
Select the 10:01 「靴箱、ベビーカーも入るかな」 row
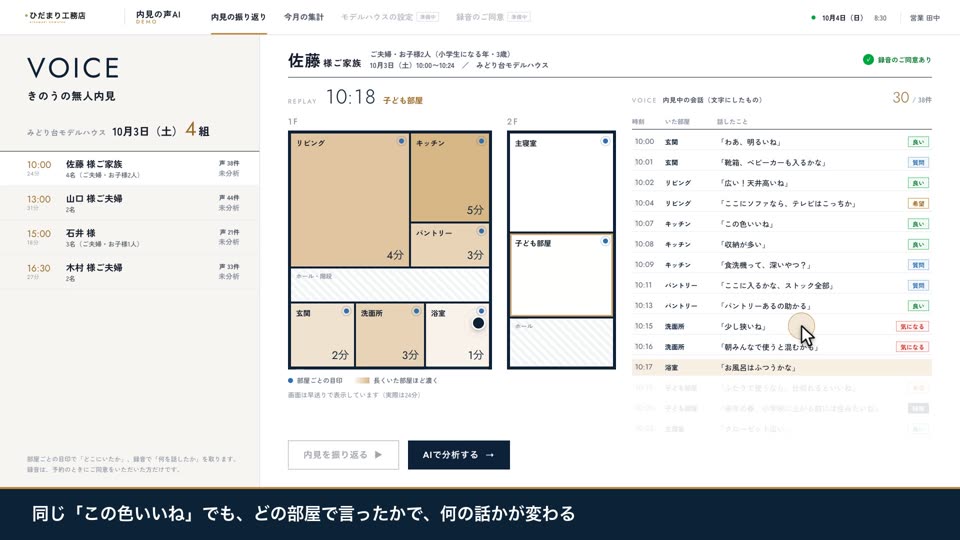click(782, 162)
